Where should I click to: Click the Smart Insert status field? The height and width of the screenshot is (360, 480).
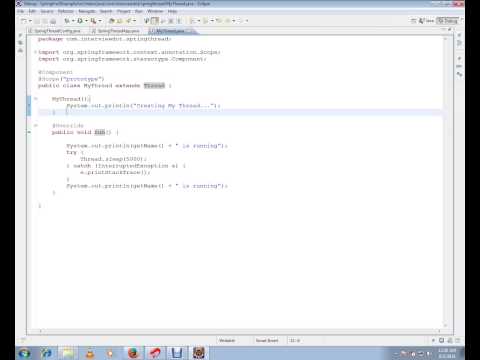pyautogui.click(x=267, y=340)
